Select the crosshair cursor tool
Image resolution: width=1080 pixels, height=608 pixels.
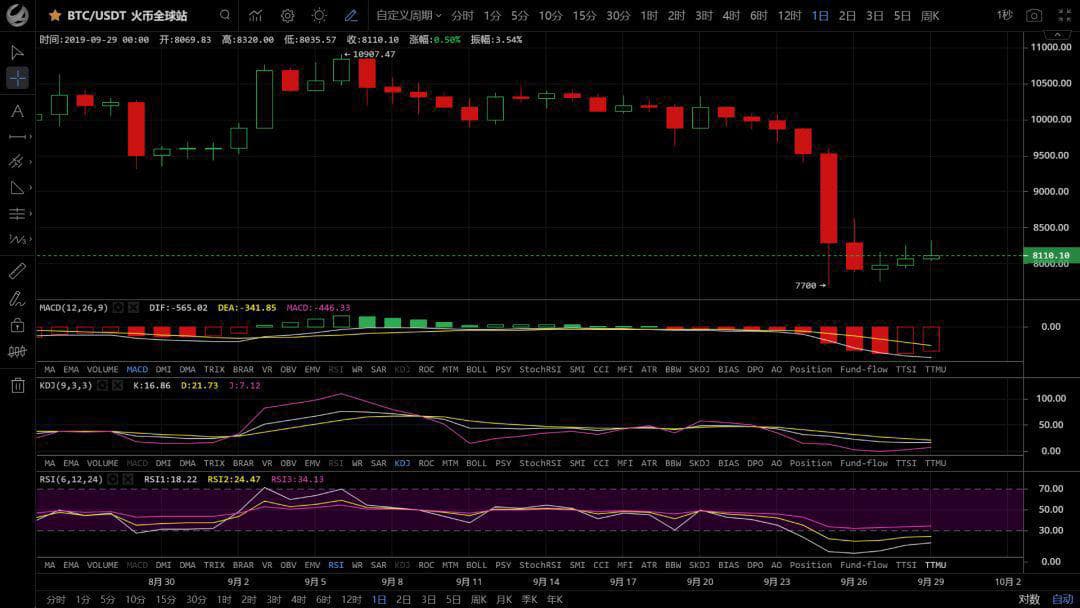point(17,78)
